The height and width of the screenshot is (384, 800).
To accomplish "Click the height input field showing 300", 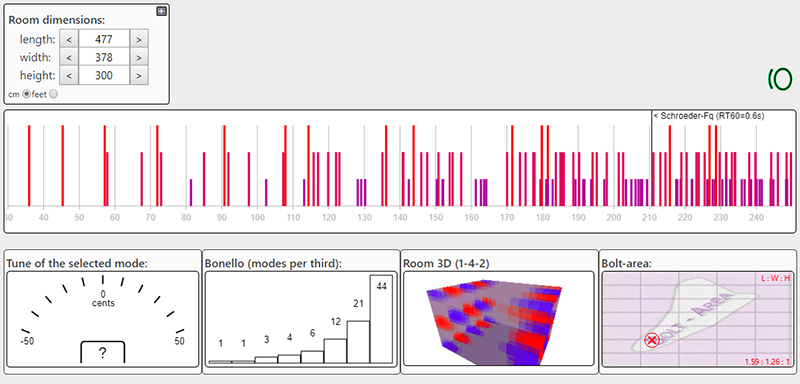I will click(104, 75).
